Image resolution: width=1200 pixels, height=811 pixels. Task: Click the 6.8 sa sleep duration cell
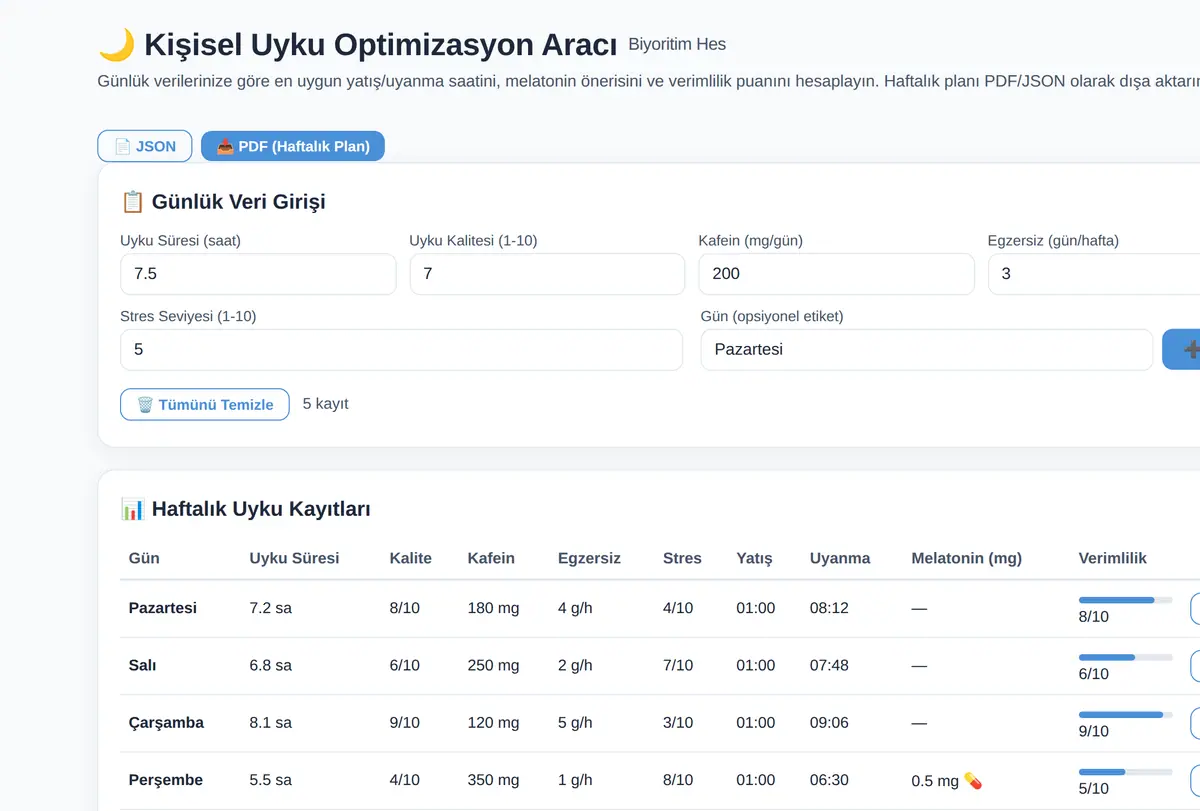pos(271,665)
